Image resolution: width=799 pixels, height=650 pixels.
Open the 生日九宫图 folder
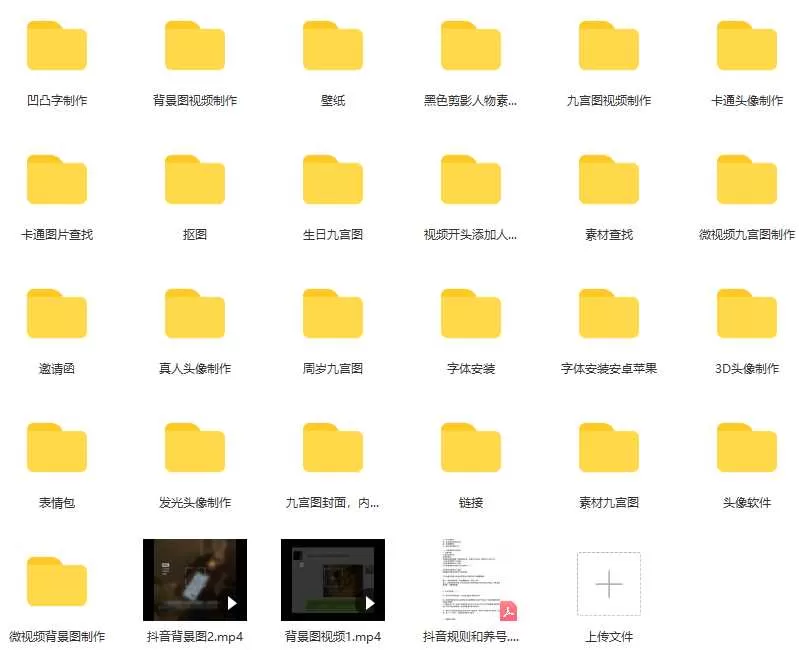332,180
